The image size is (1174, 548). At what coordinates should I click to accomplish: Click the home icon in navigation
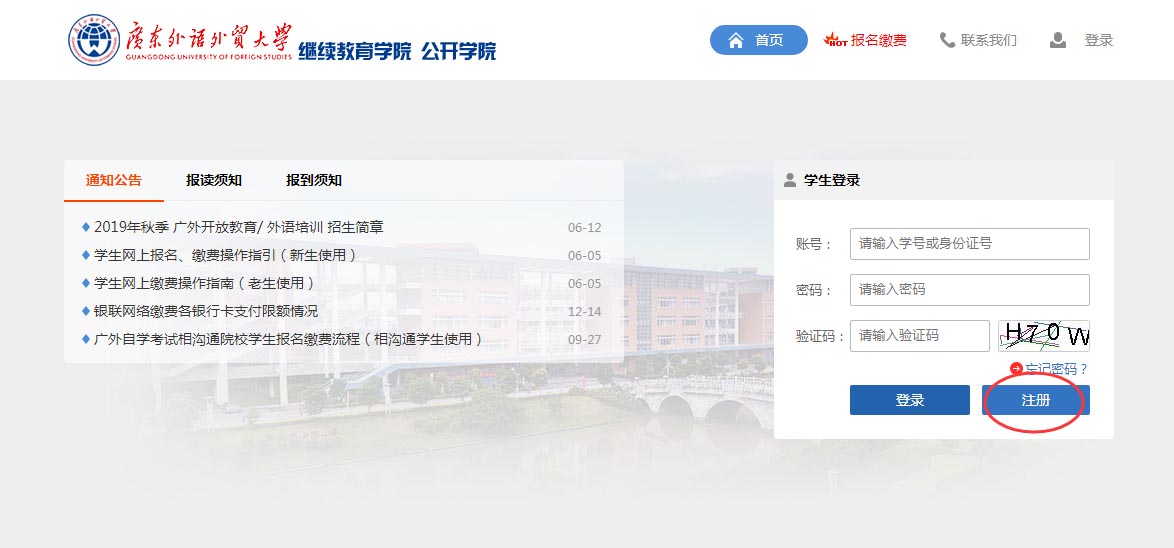(736, 41)
